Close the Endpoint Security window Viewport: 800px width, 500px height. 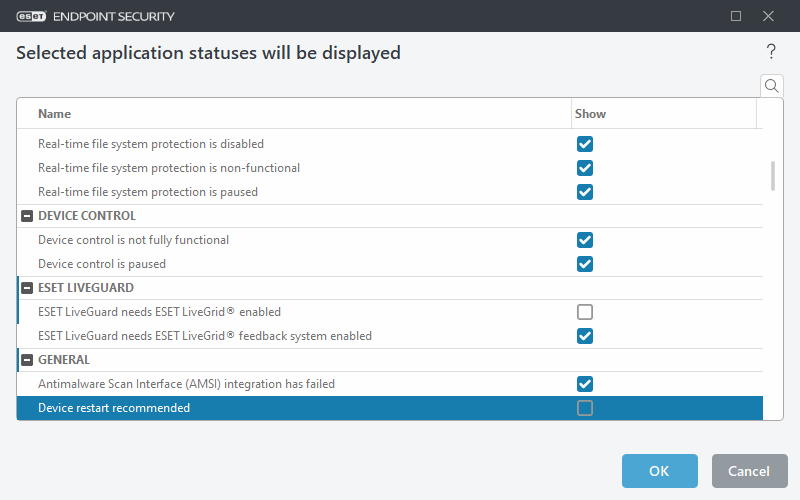768,16
